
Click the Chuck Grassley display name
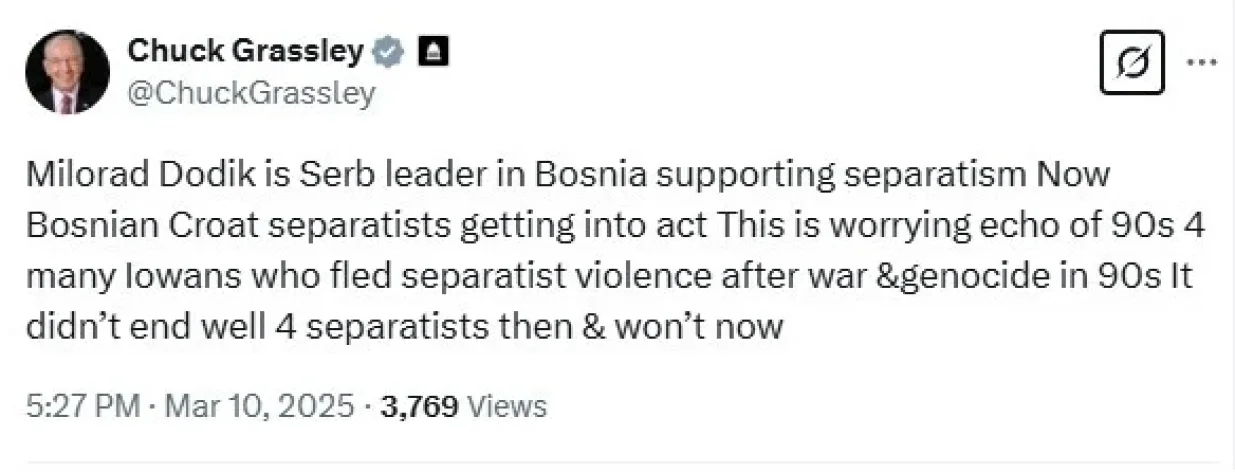click(x=245, y=51)
